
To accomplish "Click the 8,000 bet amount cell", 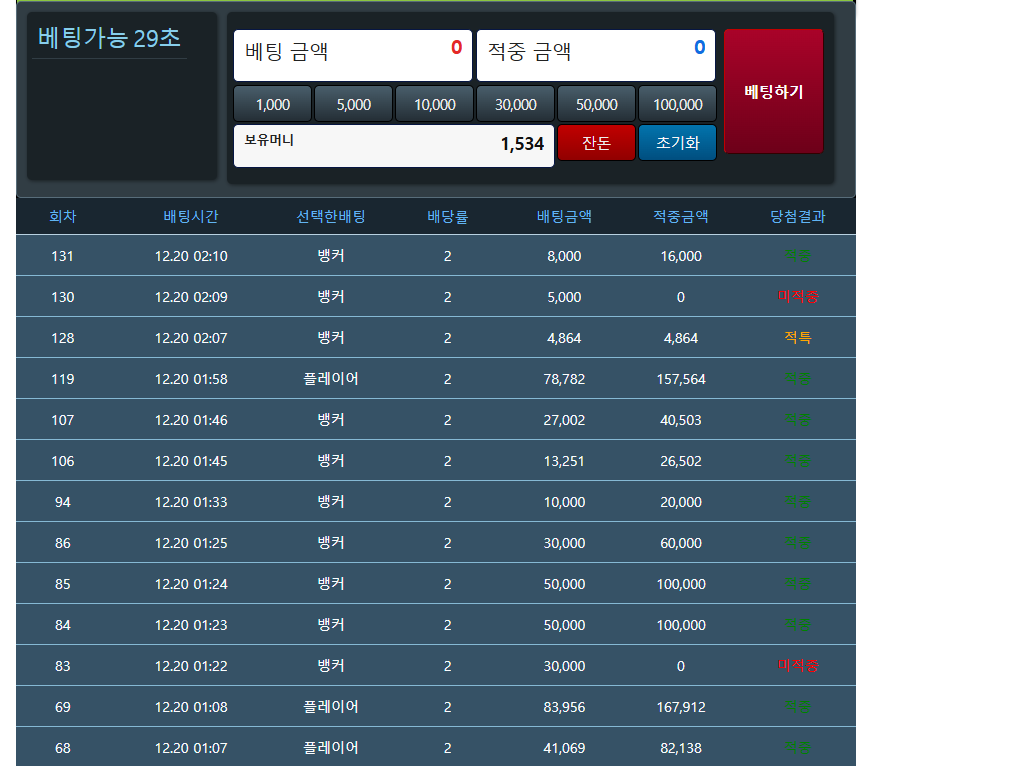I will point(564,256).
